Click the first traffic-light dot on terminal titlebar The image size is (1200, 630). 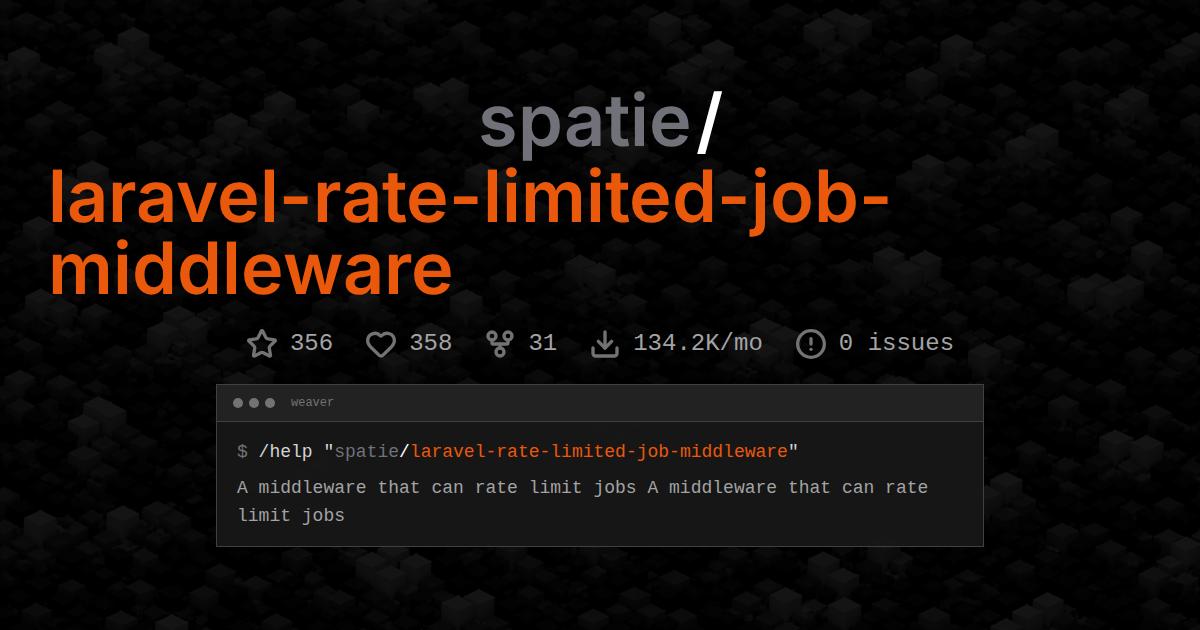tap(237, 403)
